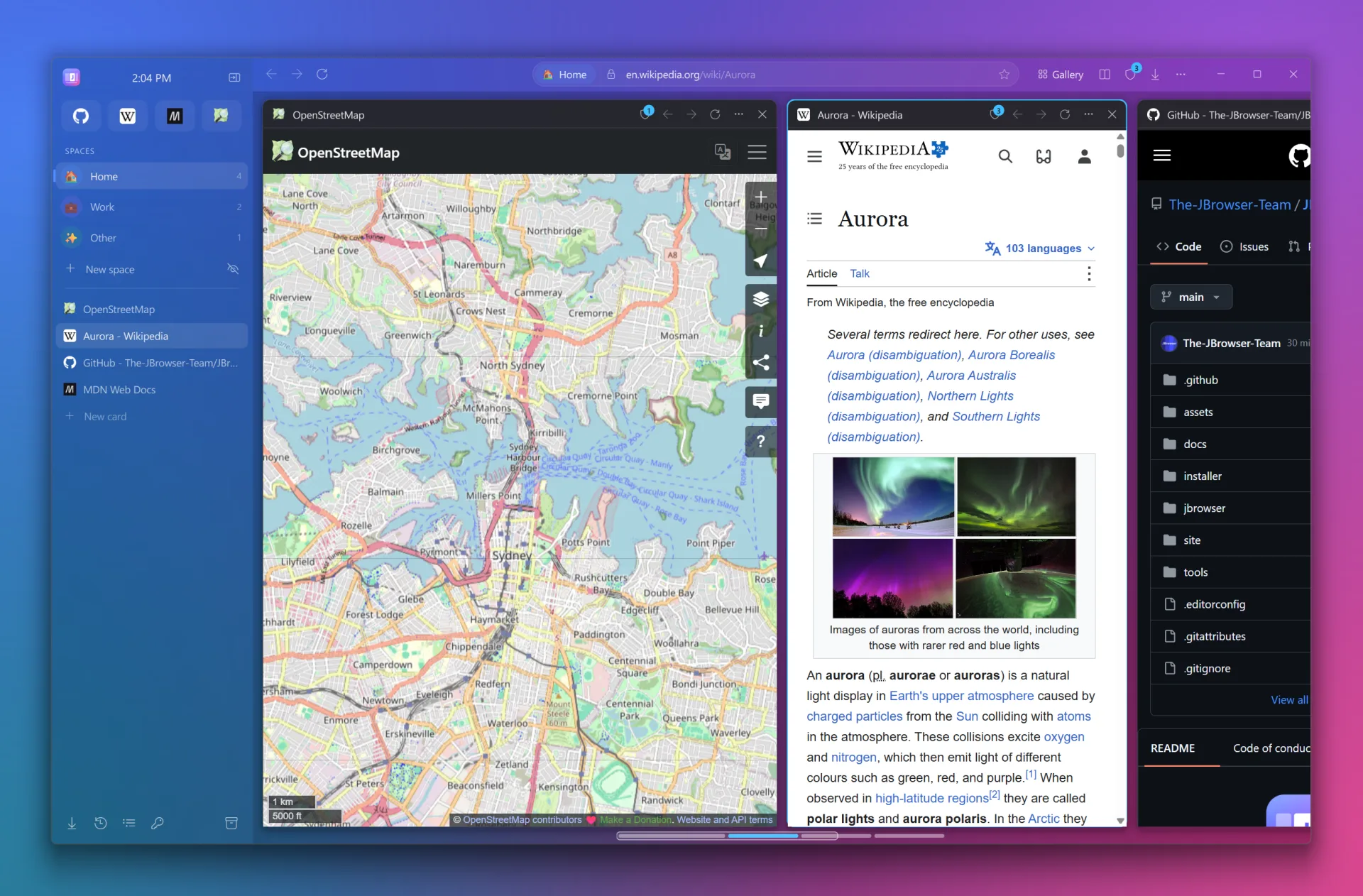Expand the 103 languages dropdown
This screenshot has width=1363, height=896.
(x=1040, y=248)
